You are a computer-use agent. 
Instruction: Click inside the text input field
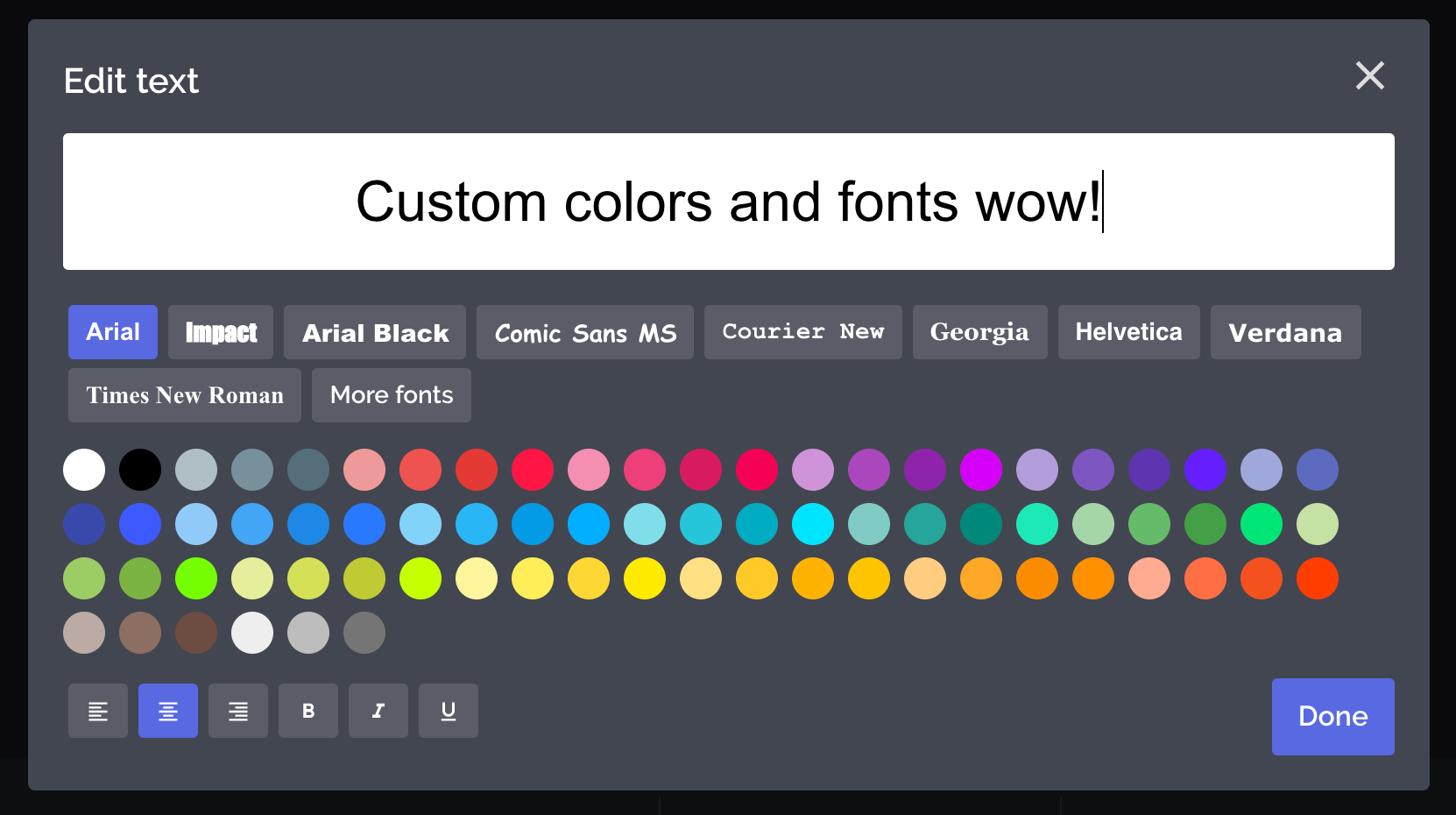point(728,202)
